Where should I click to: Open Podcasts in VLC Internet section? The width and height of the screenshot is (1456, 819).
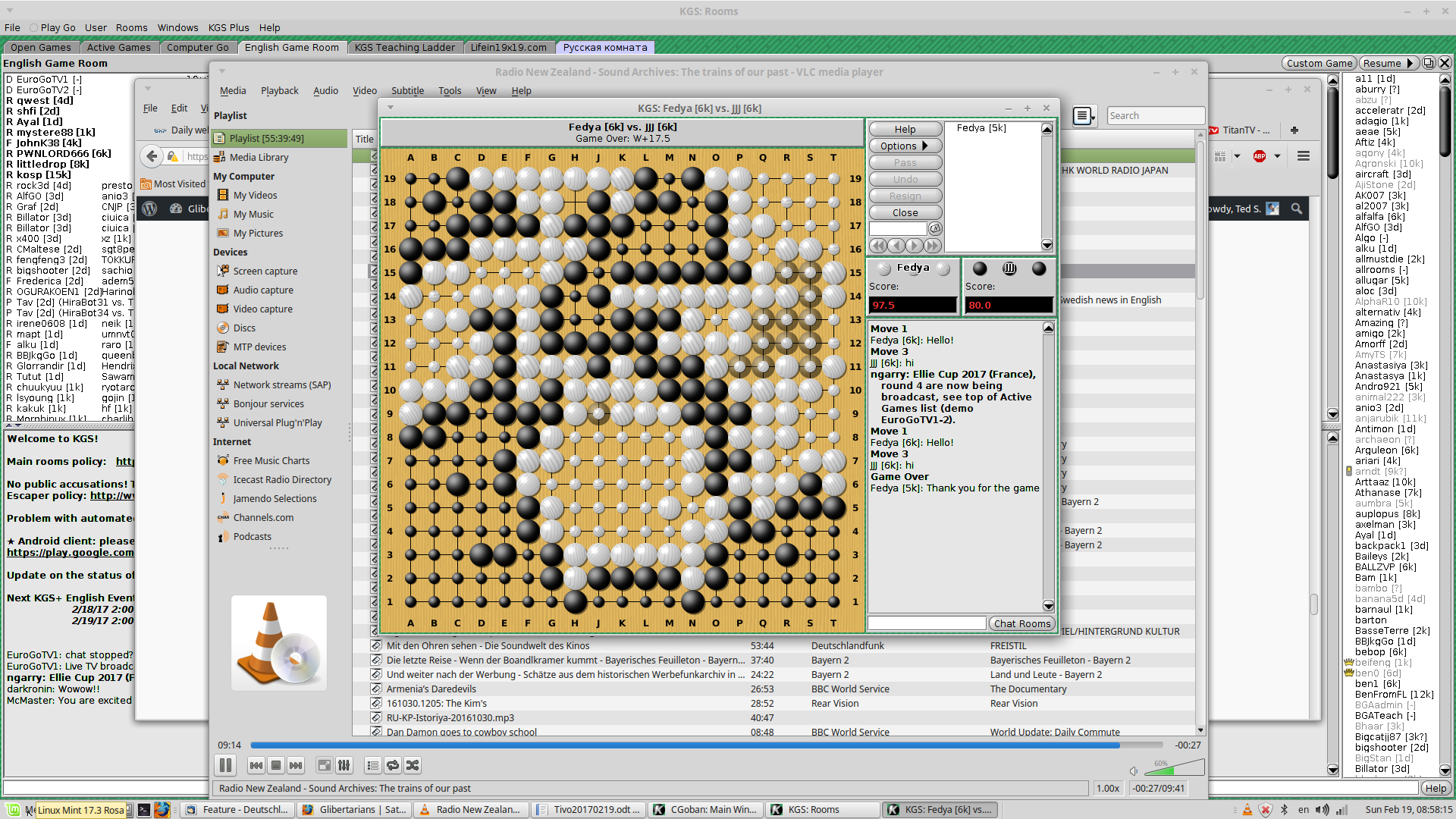[x=252, y=537]
